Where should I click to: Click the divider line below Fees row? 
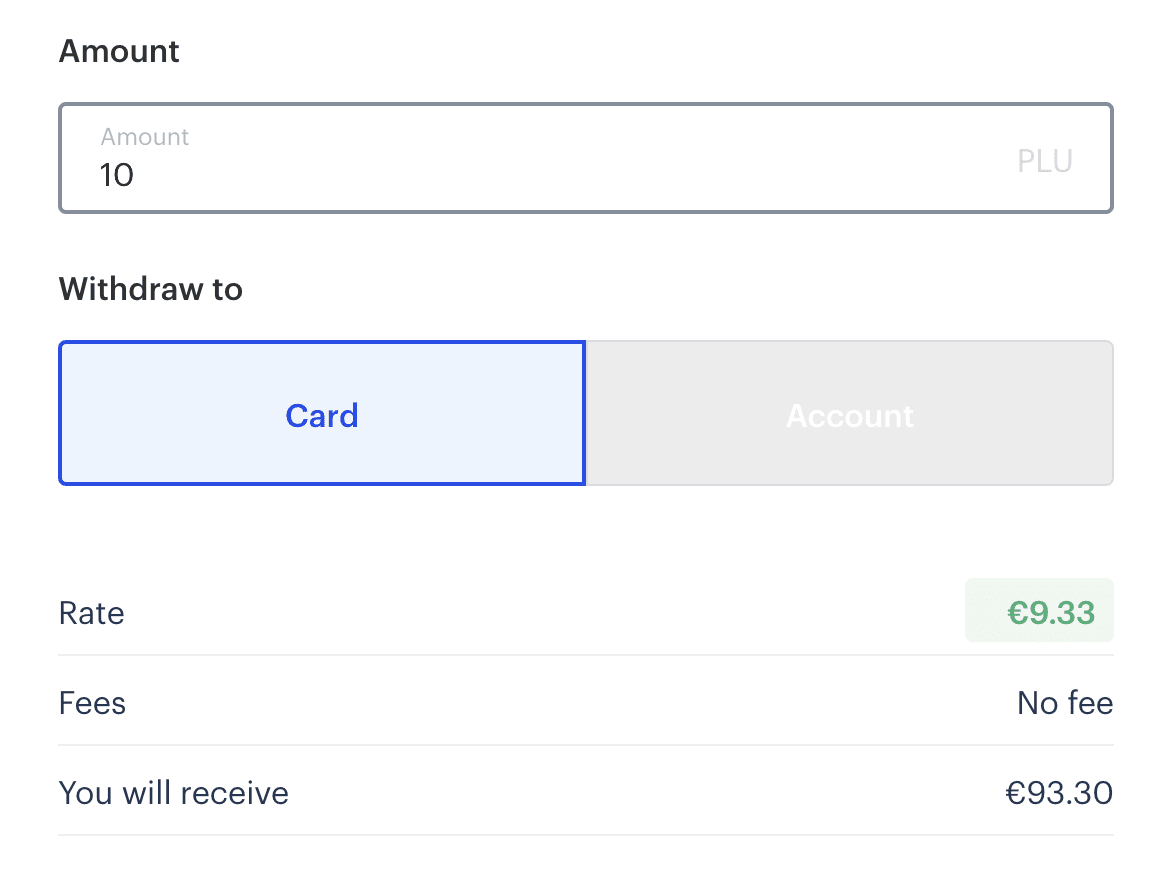pyautogui.click(x=585, y=745)
